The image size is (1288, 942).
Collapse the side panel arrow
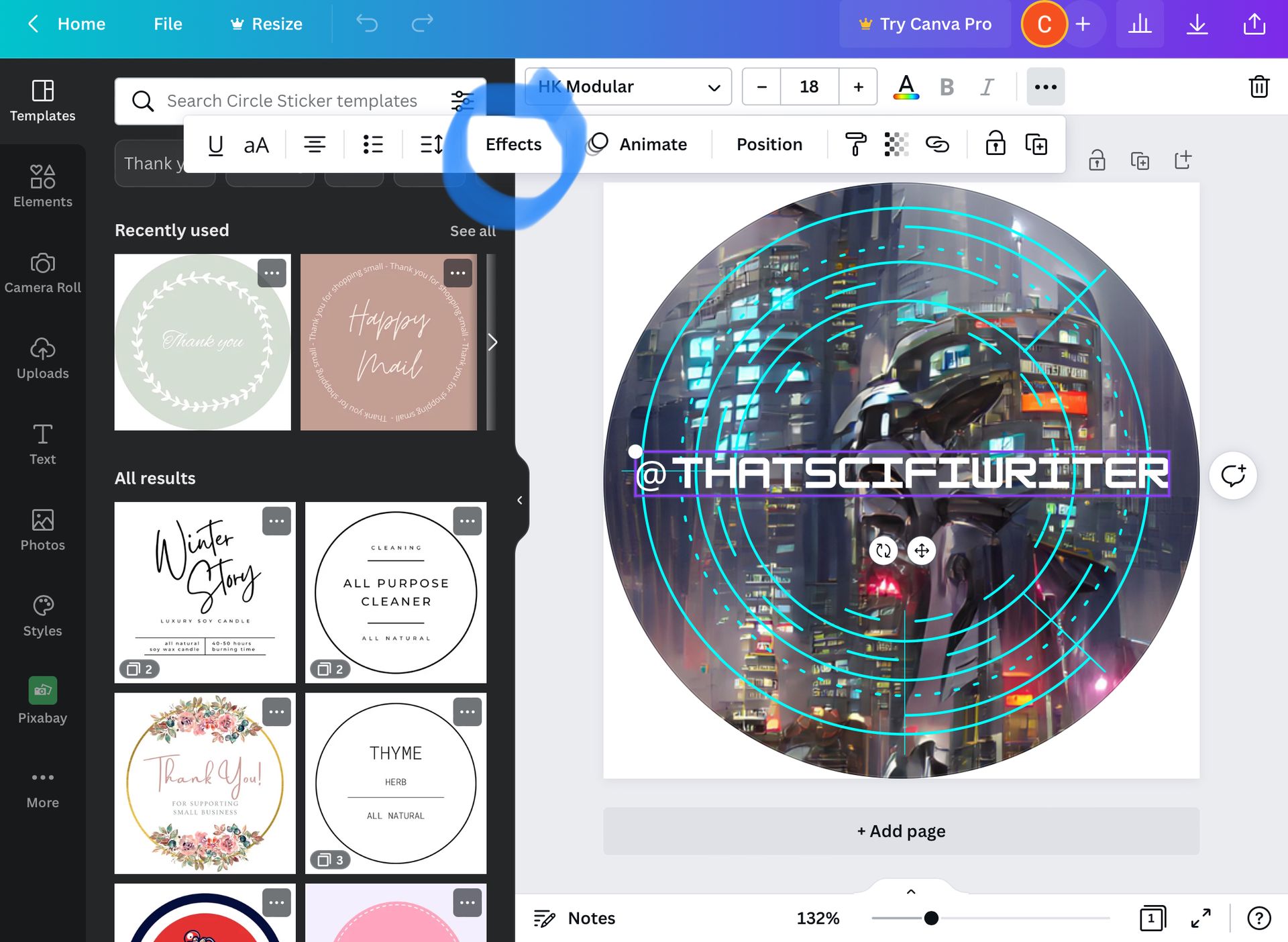(x=520, y=501)
